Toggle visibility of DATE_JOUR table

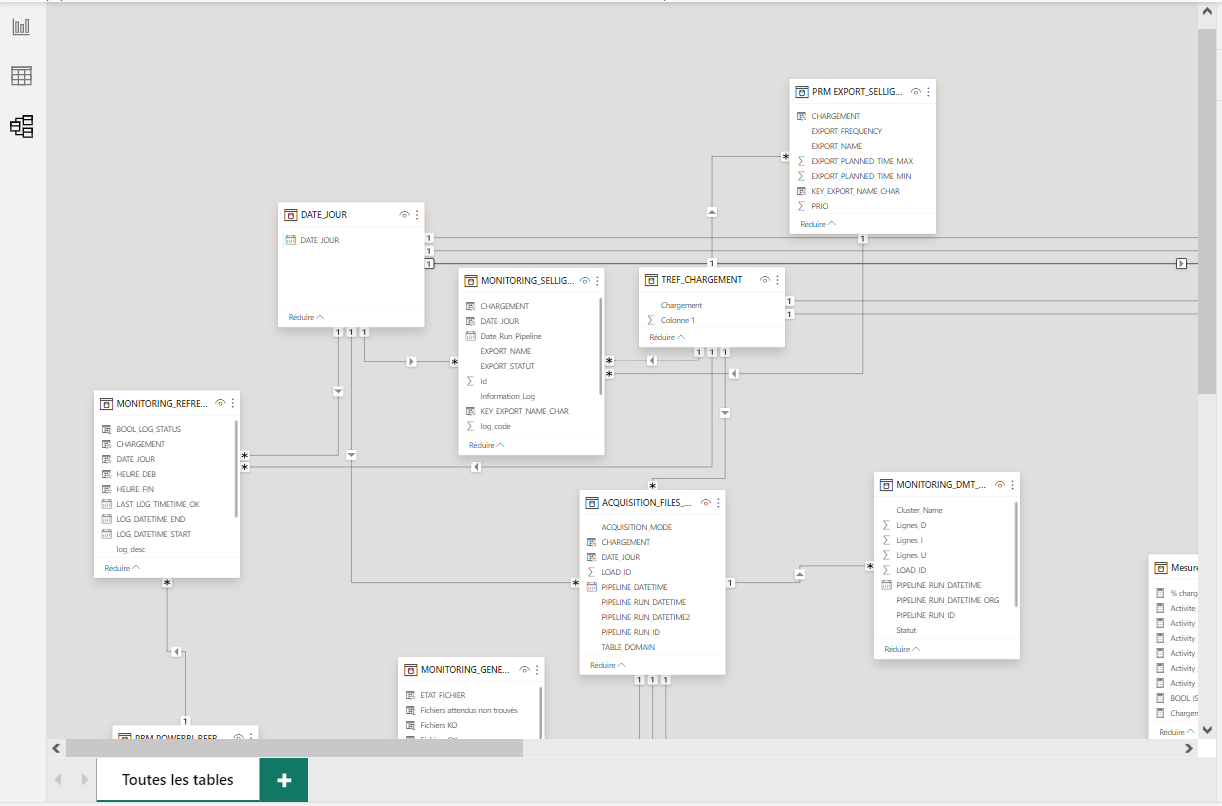(404, 215)
